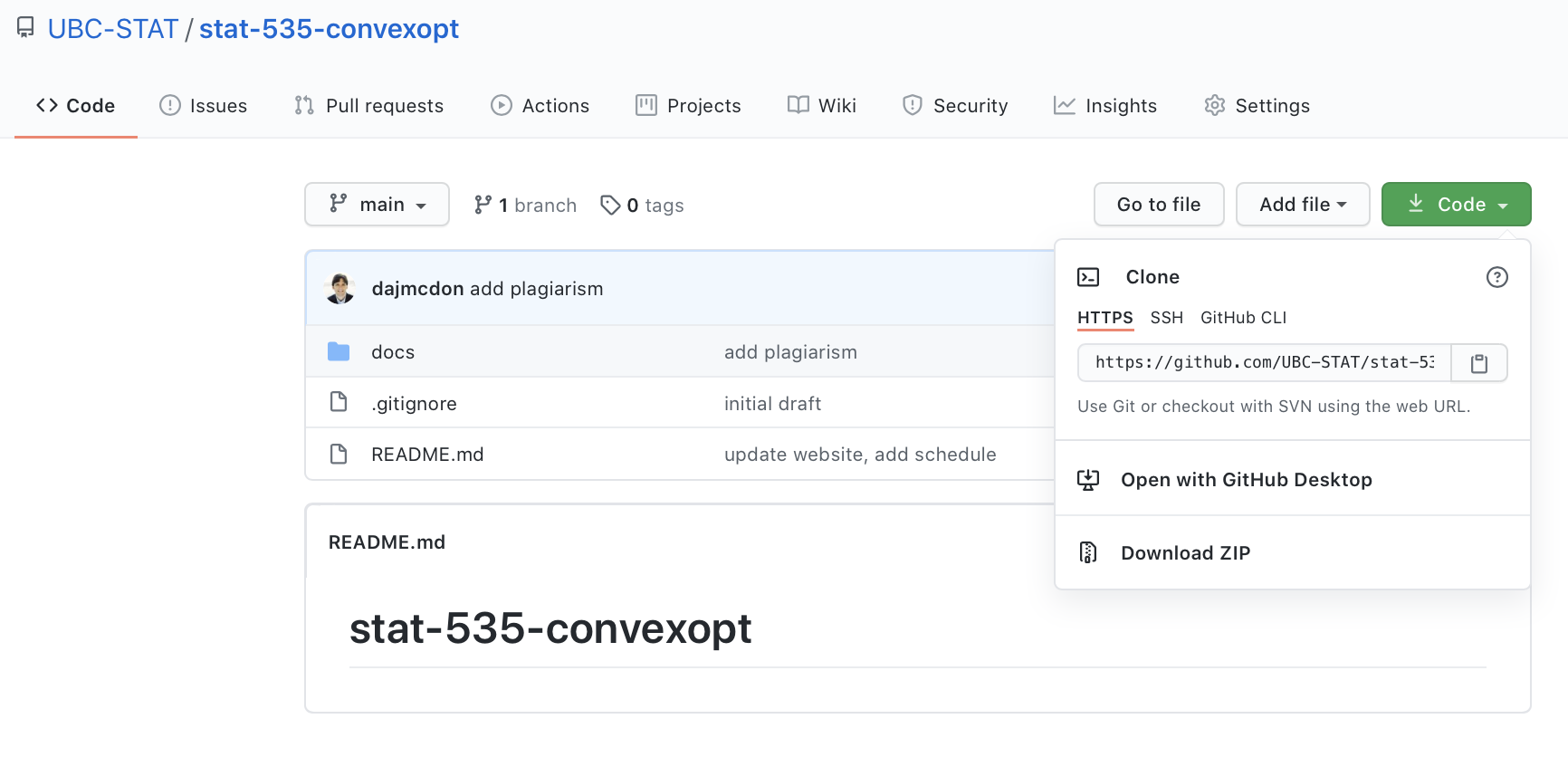Open the .gitignore file
Screen dimensions: 1568x757
click(x=414, y=404)
